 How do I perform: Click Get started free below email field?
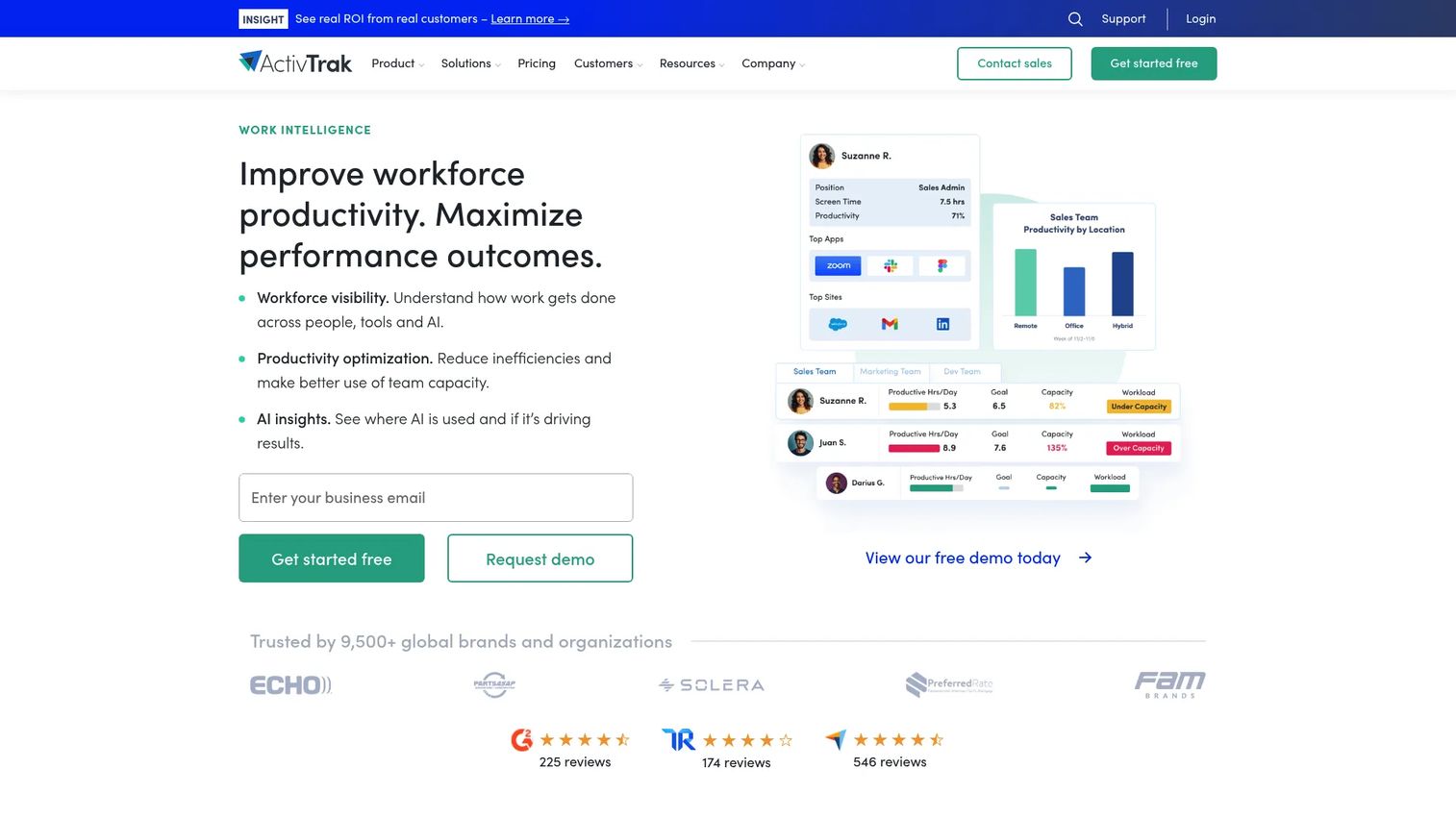[x=332, y=558]
